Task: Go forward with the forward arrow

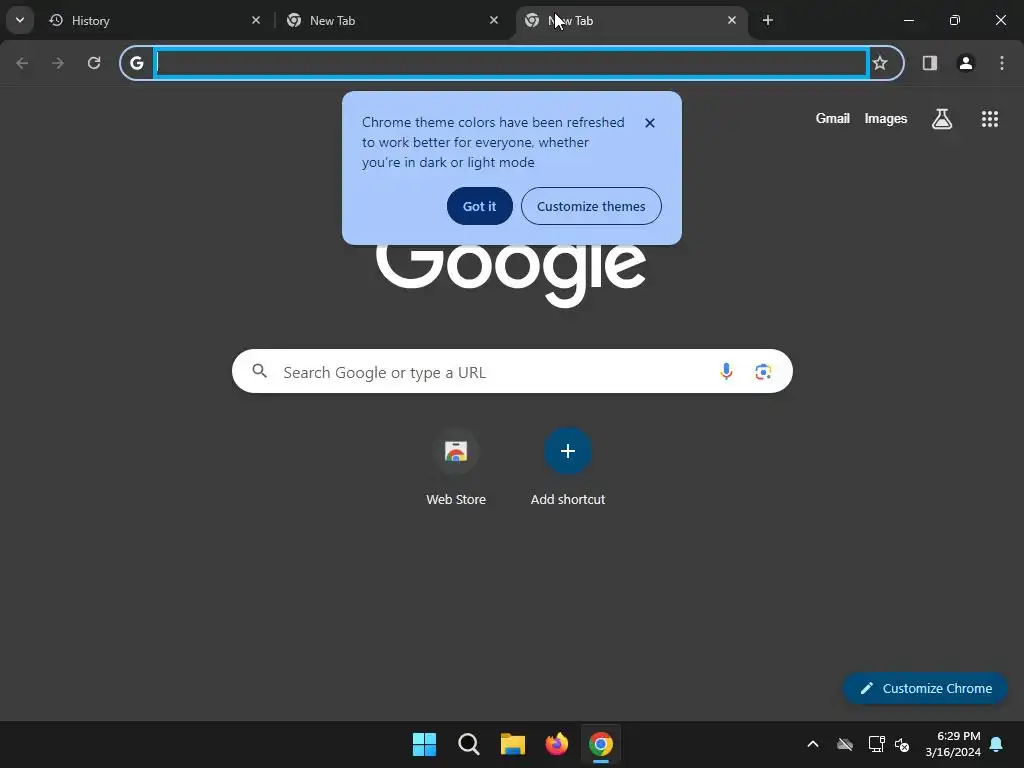Action: [58, 63]
